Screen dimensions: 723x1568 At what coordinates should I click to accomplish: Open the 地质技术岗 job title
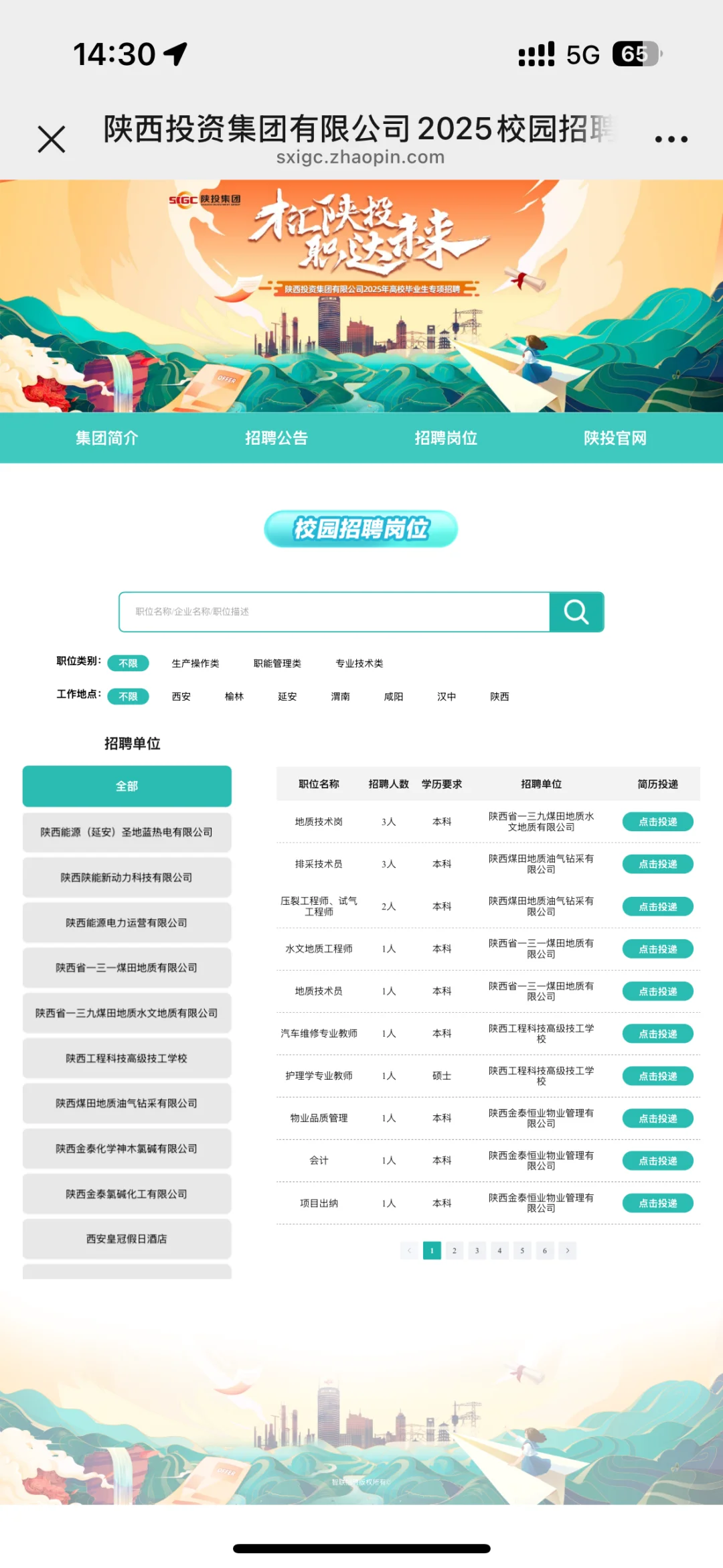click(x=319, y=822)
